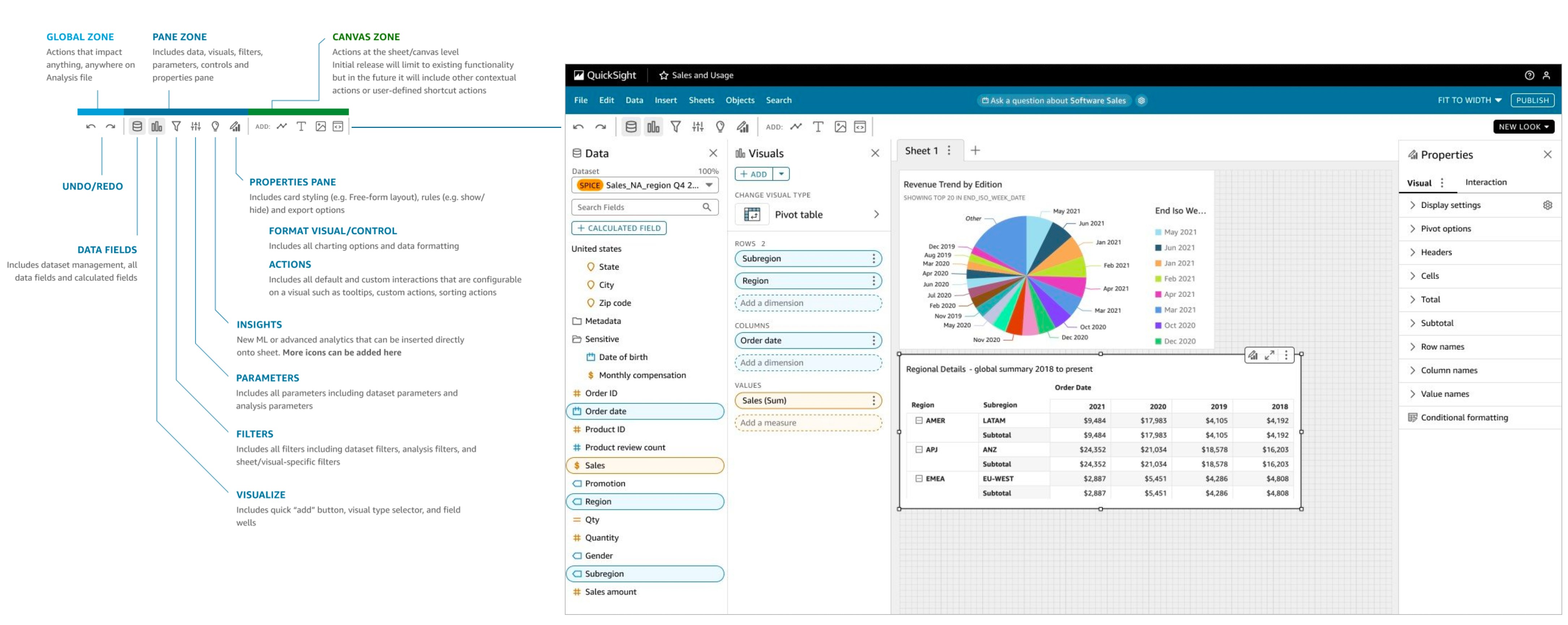Open the Parameters sliders icon

[697, 126]
